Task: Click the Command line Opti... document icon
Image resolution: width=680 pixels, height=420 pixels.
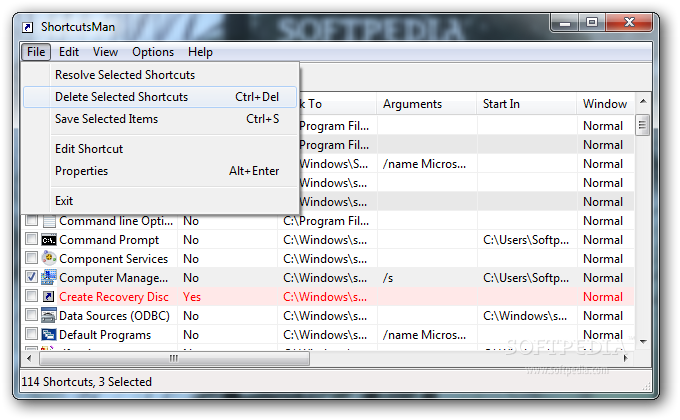Action: [x=49, y=221]
